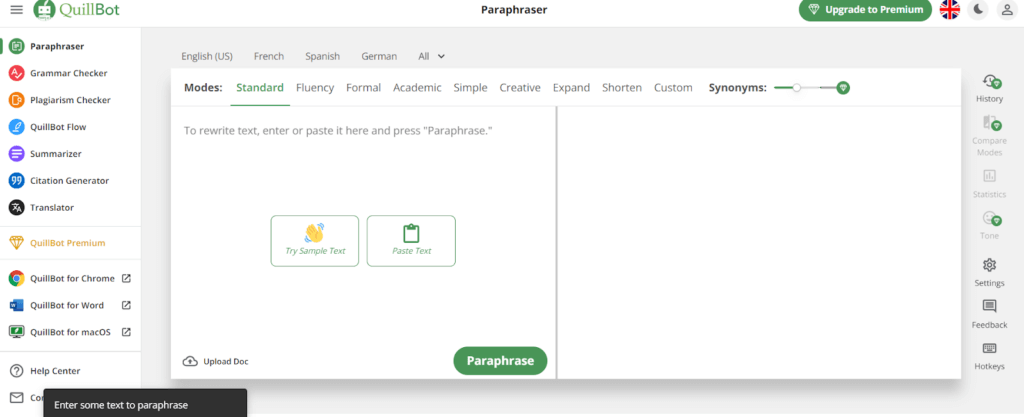Viewport: 1024px width, 417px height.
Task: Click Try Sample Text button
Action: (x=315, y=241)
